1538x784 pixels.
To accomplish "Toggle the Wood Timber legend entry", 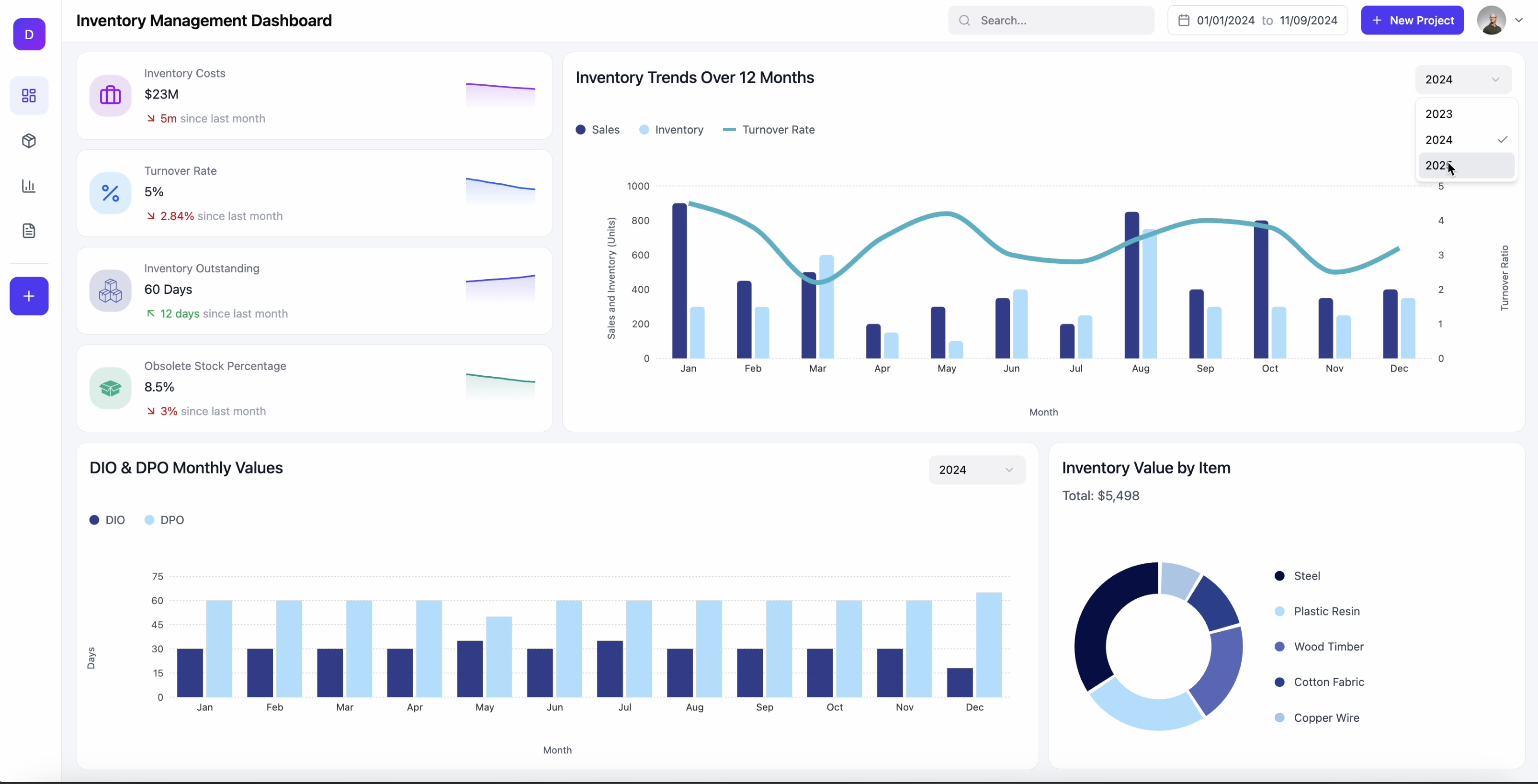I will [1319, 646].
